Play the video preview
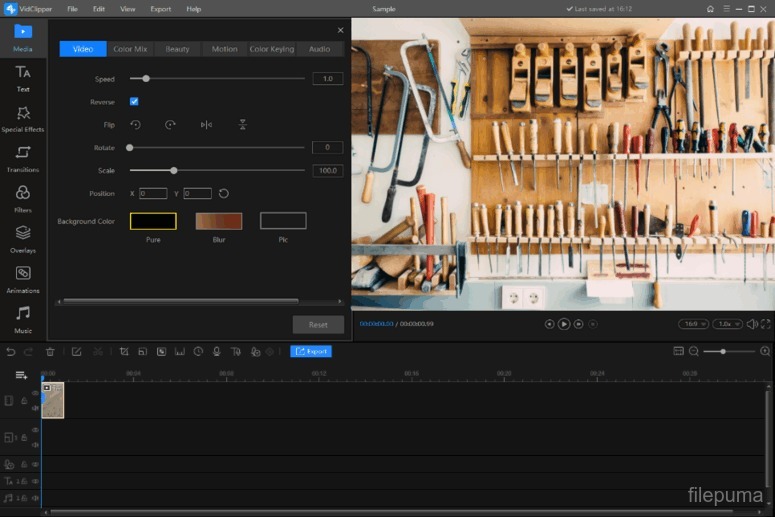 (564, 324)
